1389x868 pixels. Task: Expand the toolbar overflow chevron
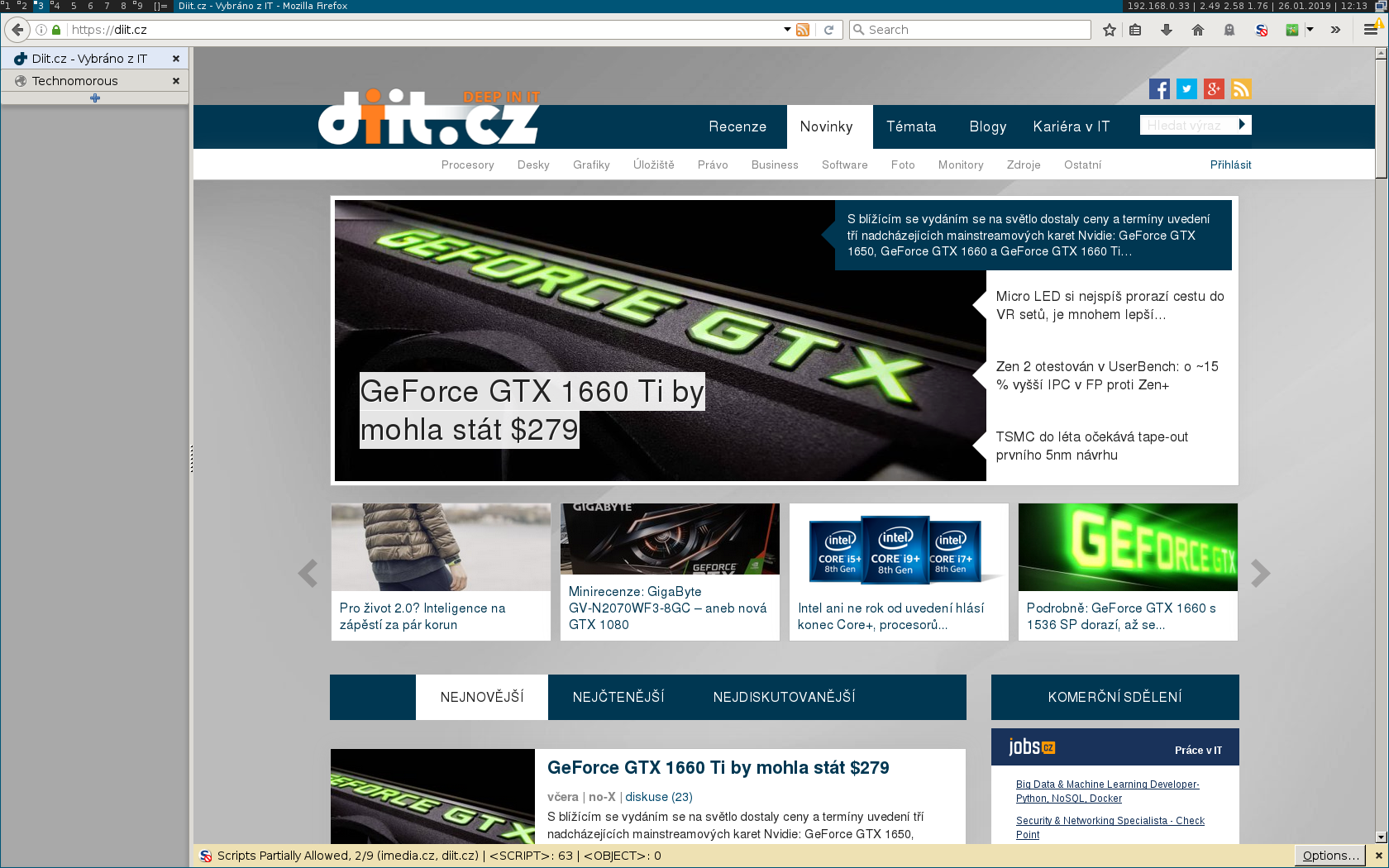point(1335,30)
